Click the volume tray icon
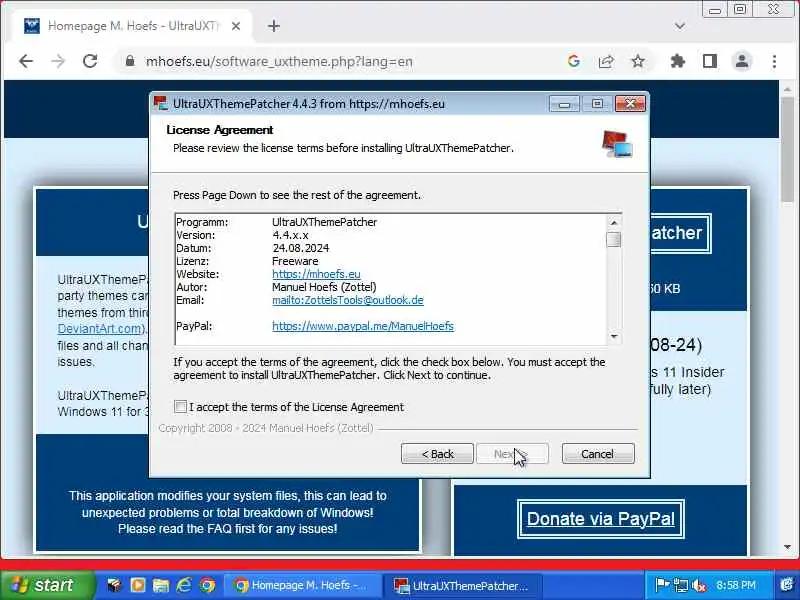This screenshot has width=800, height=600. tap(698, 585)
